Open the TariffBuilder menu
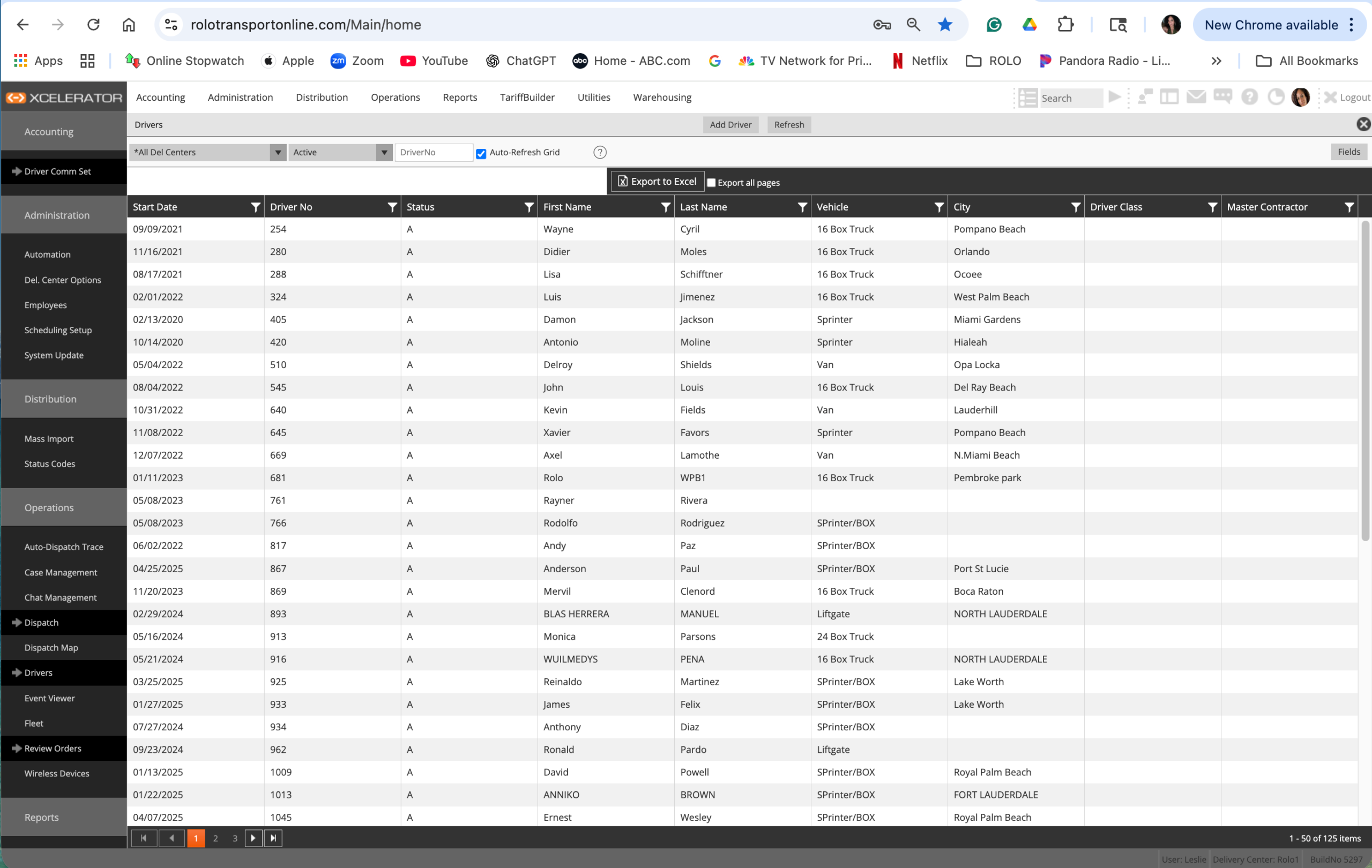This screenshot has width=1372, height=868. (527, 97)
